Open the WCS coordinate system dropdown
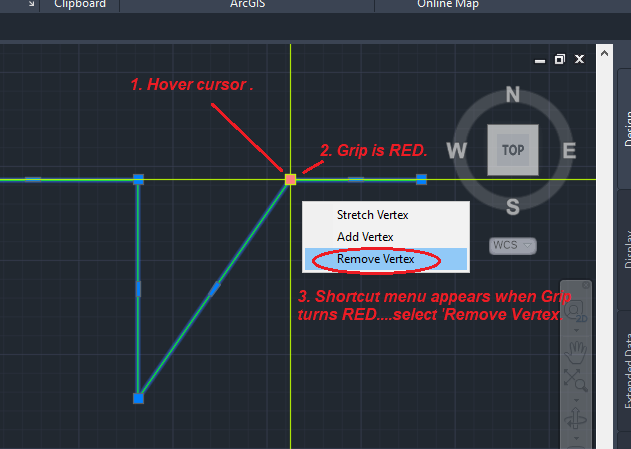The width and height of the screenshot is (631, 449). pyautogui.click(x=513, y=244)
